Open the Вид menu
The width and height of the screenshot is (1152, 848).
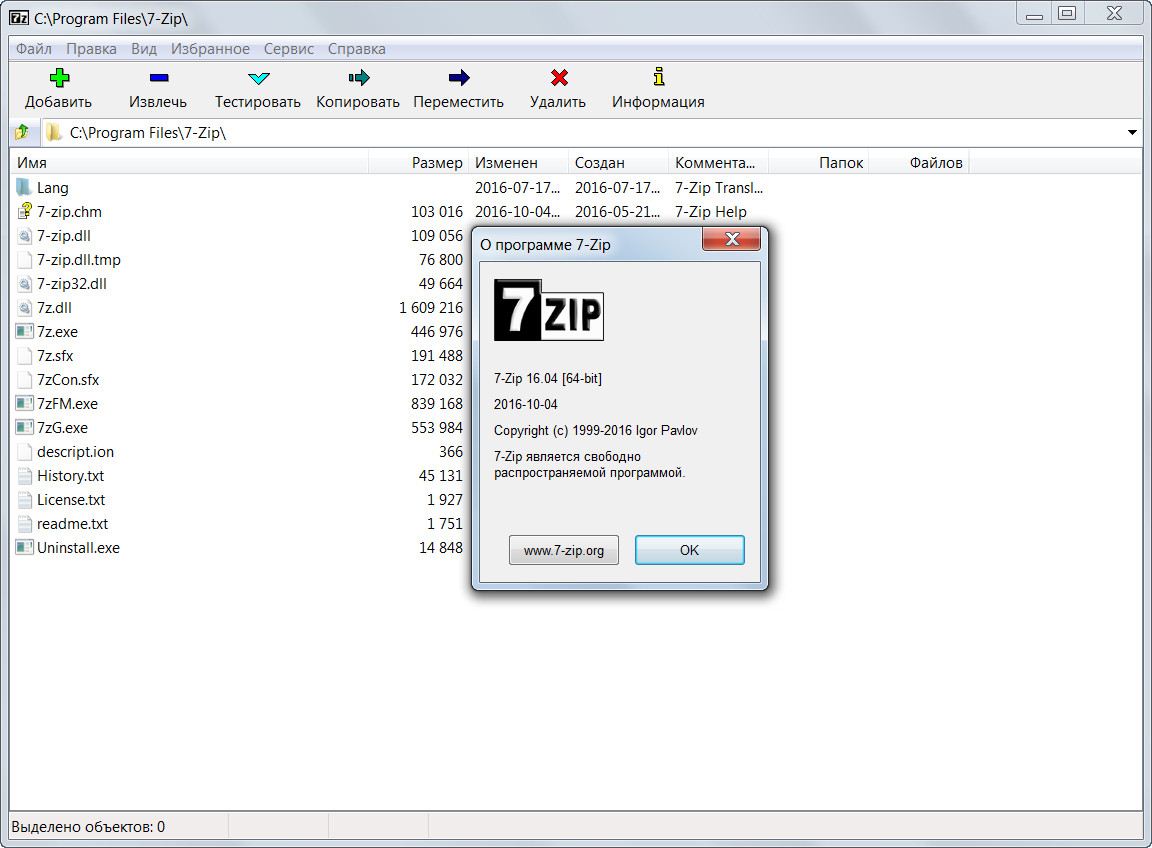click(x=144, y=48)
